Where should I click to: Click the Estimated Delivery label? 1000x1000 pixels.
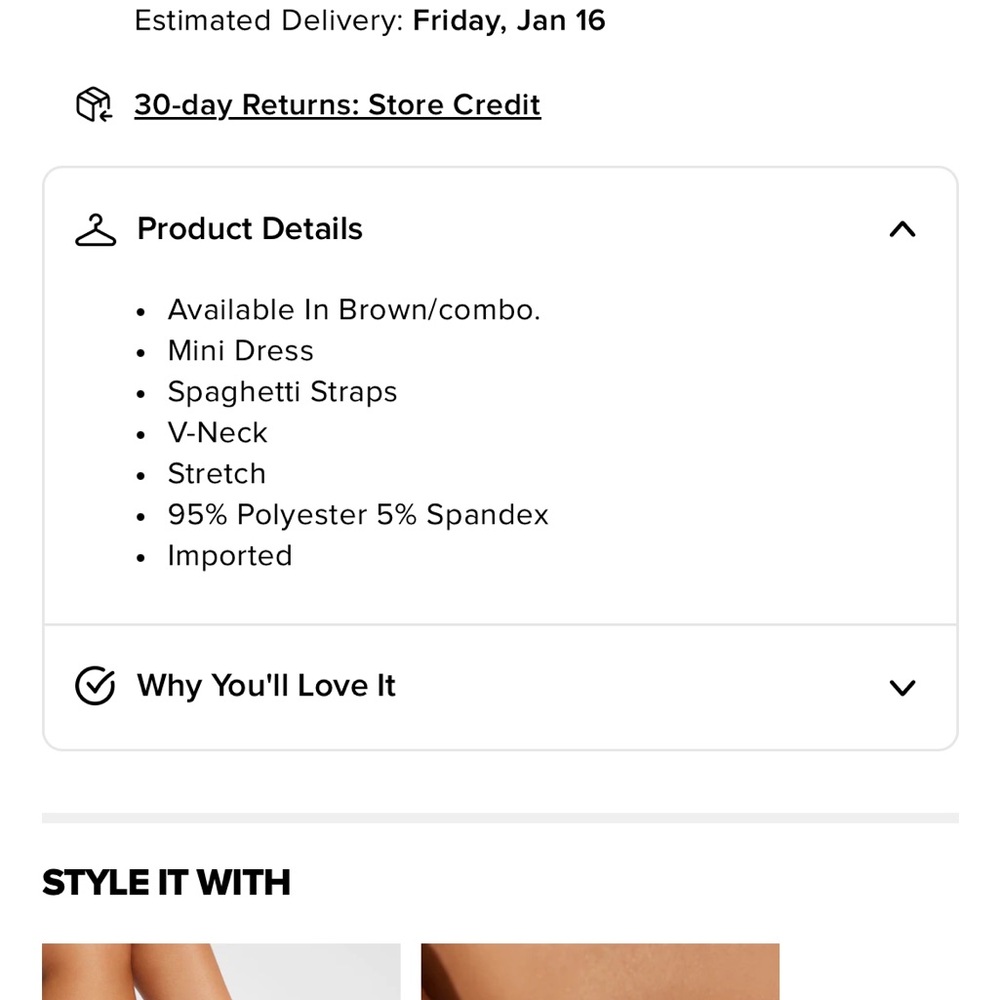pyautogui.click(x=271, y=21)
